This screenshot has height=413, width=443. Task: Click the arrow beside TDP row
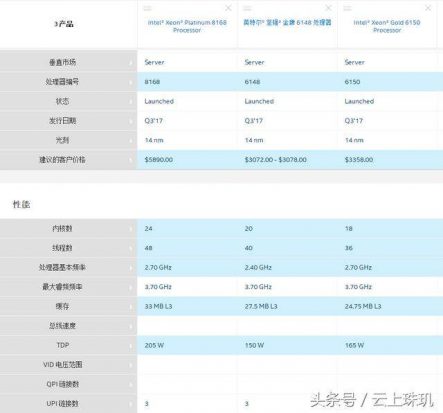click(x=131, y=346)
